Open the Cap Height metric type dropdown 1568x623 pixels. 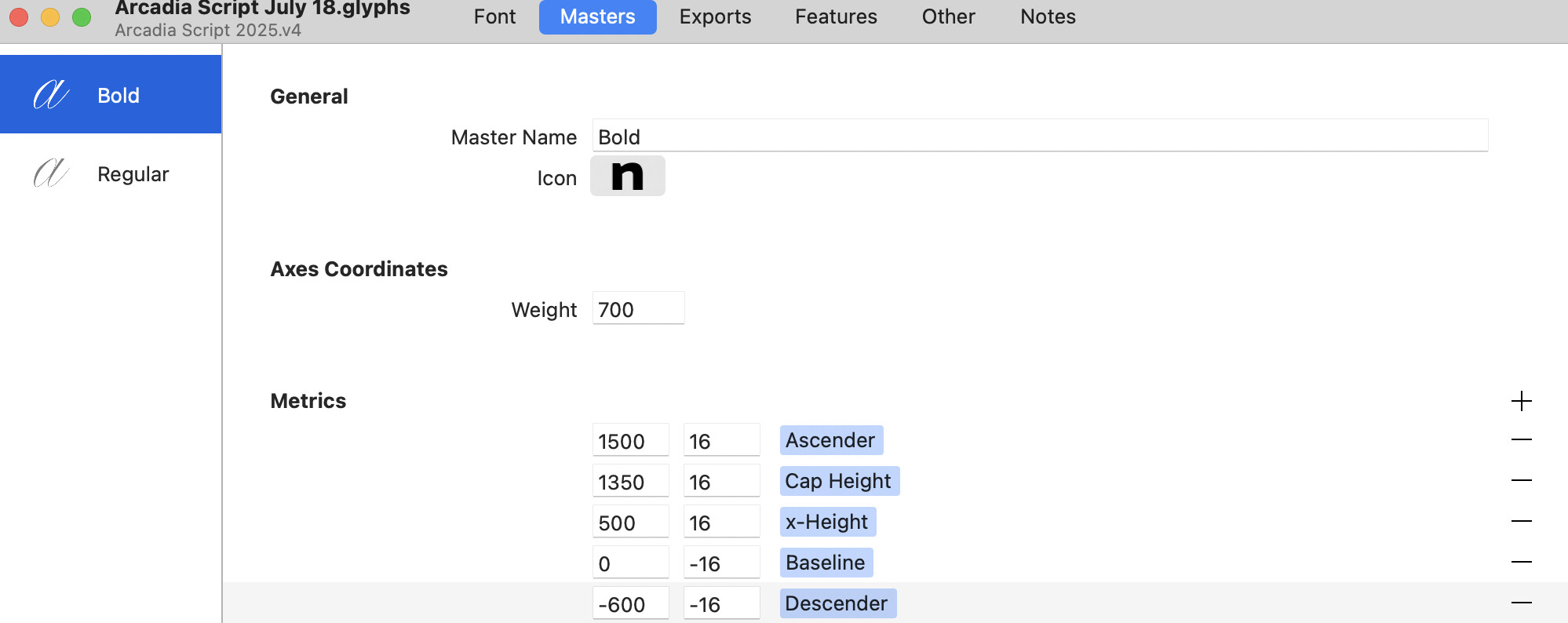click(838, 481)
